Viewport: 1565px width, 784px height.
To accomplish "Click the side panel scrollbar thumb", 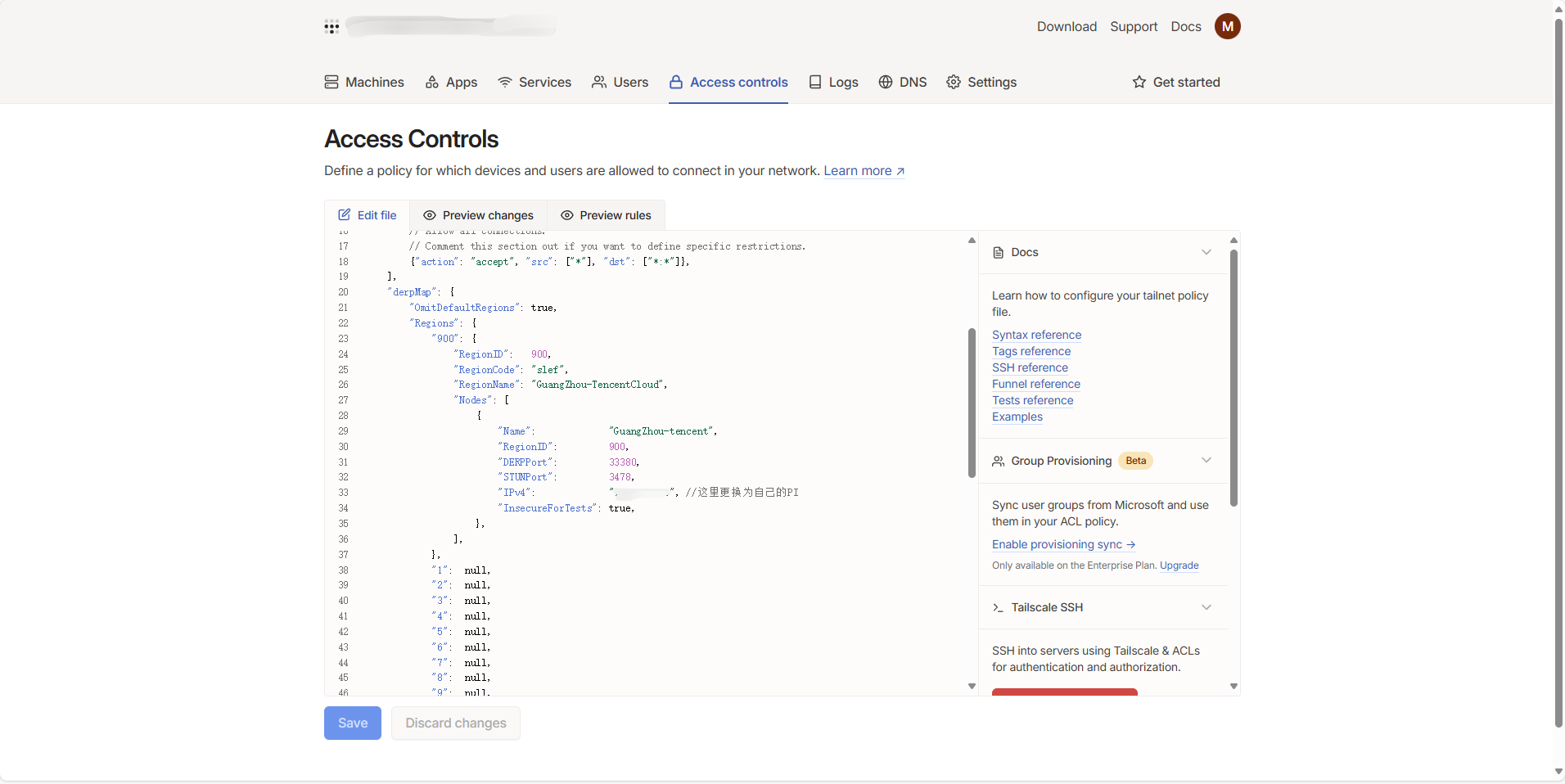I will [1234, 377].
